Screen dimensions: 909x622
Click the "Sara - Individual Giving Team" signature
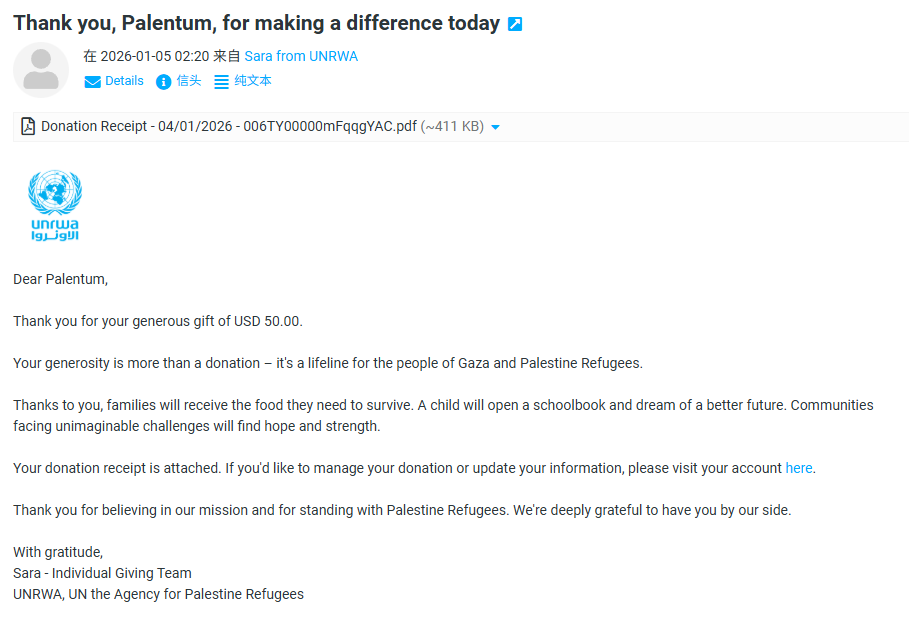pyautogui.click(x=102, y=573)
